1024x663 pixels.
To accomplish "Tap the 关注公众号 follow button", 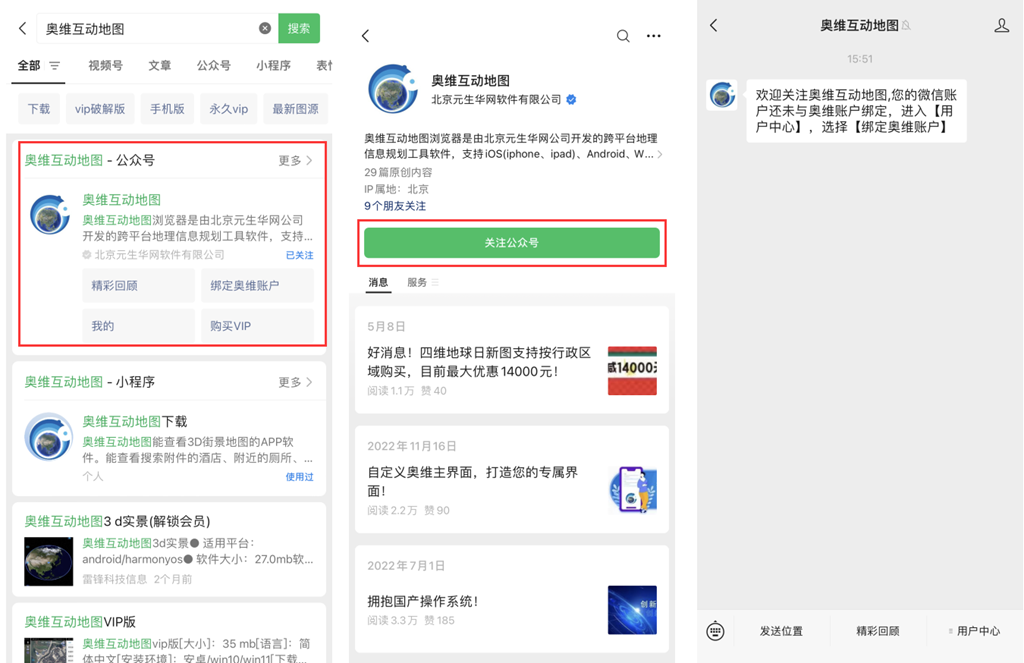I will click(512, 243).
